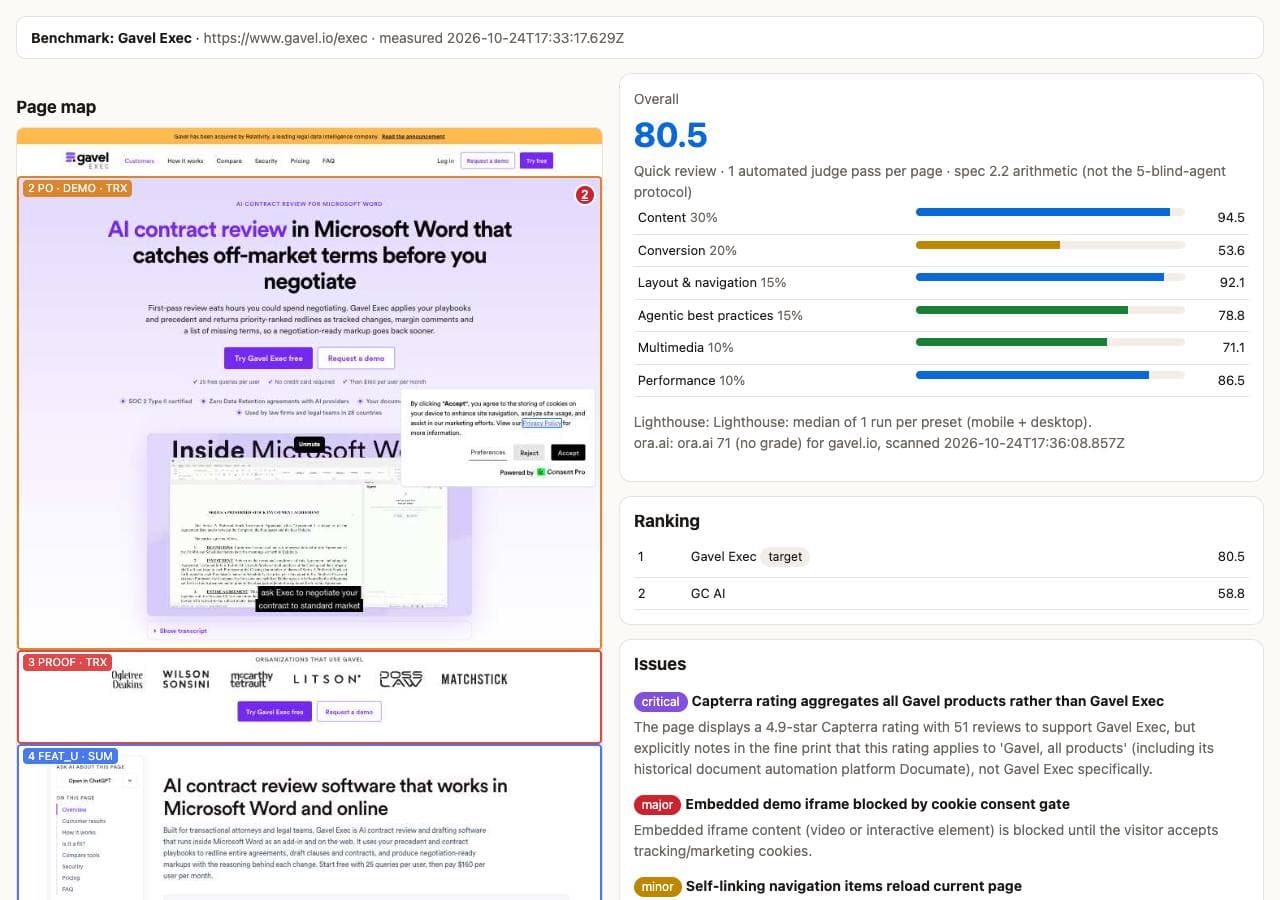This screenshot has width=1280, height=900.
Task: Select the McCarthy Tétrault logo
Action: tap(251, 679)
